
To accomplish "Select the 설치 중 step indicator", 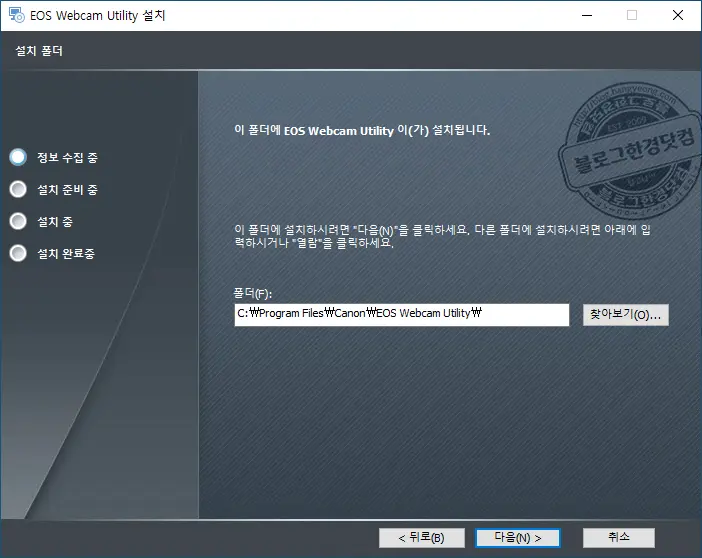I will [x=18, y=221].
